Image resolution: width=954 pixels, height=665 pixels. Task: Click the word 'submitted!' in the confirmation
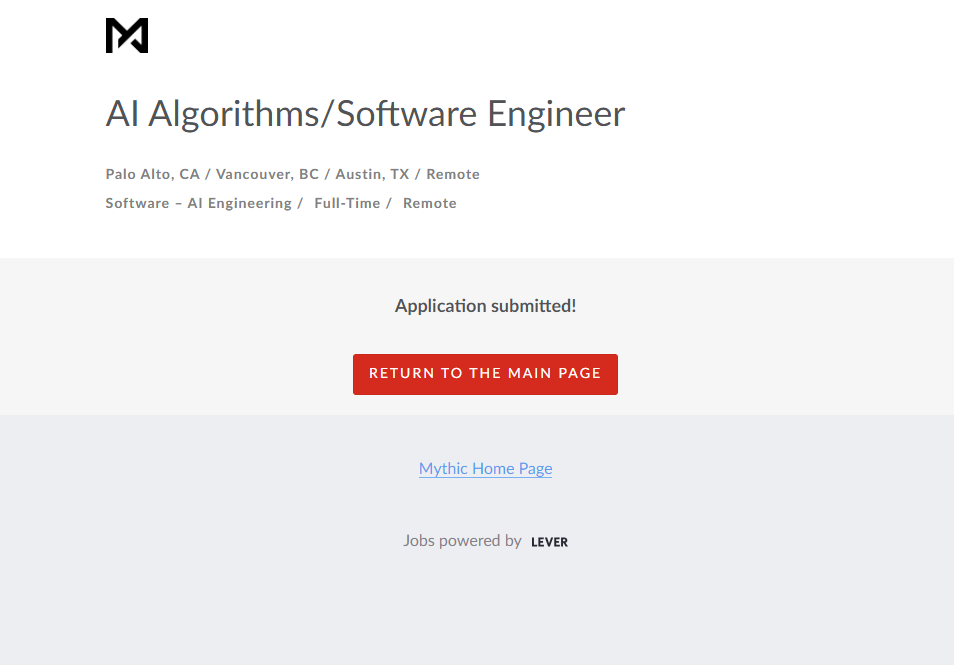[534, 306]
